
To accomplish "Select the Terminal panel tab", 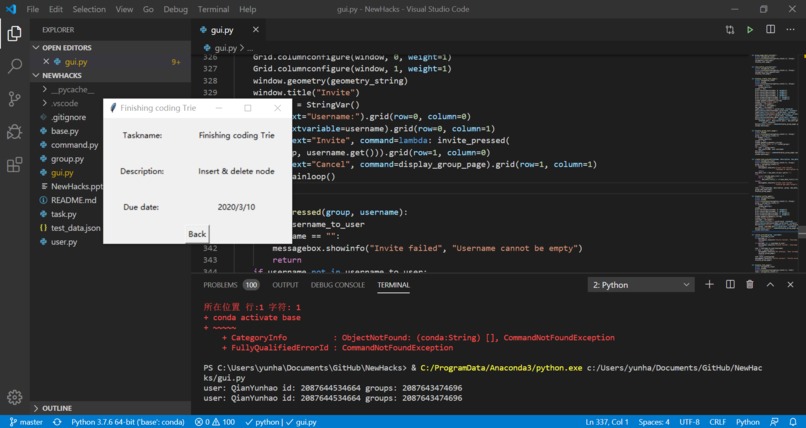I will coord(393,285).
